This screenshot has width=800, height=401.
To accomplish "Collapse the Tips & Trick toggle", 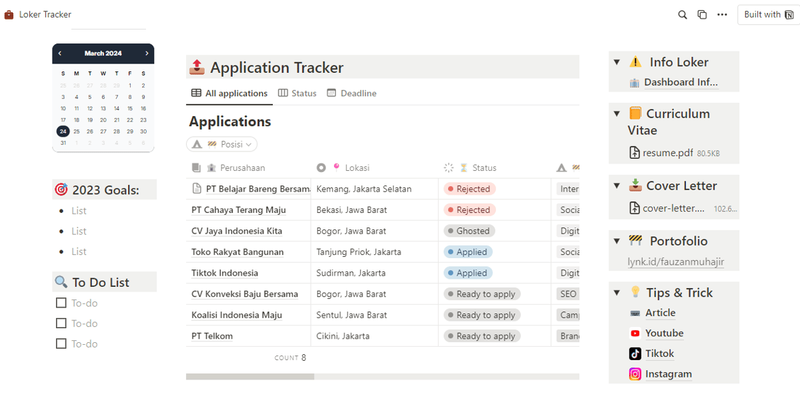I will click(x=617, y=293).
